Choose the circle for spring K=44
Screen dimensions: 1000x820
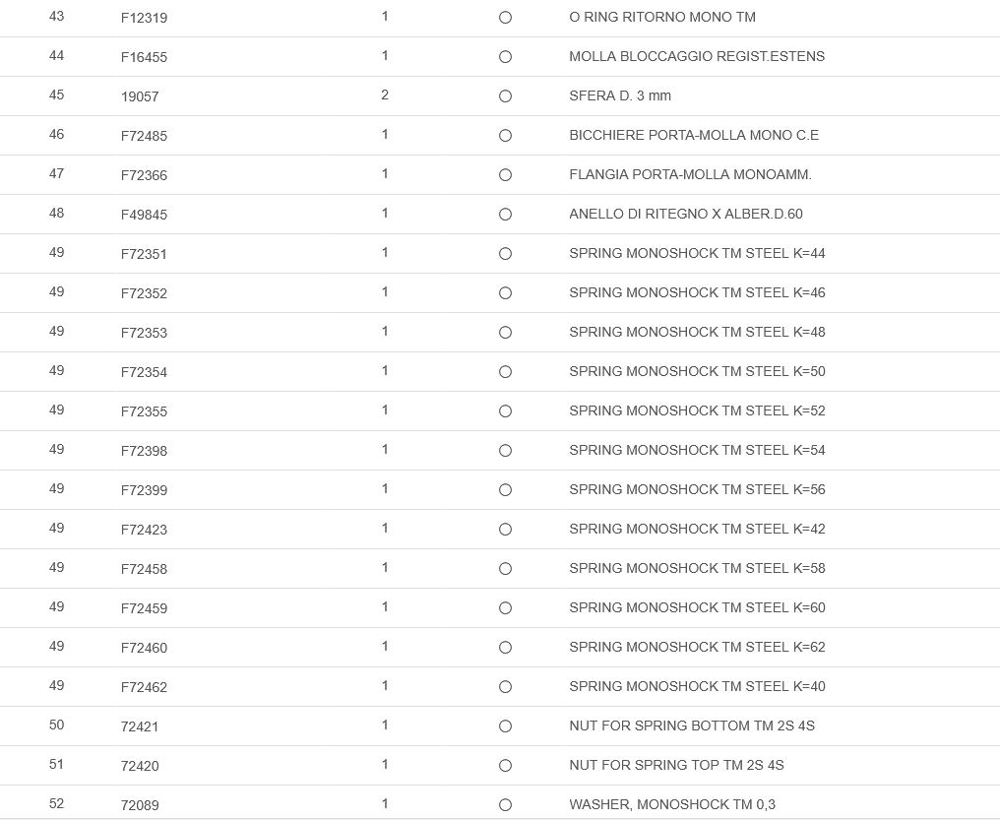point(505,254)
